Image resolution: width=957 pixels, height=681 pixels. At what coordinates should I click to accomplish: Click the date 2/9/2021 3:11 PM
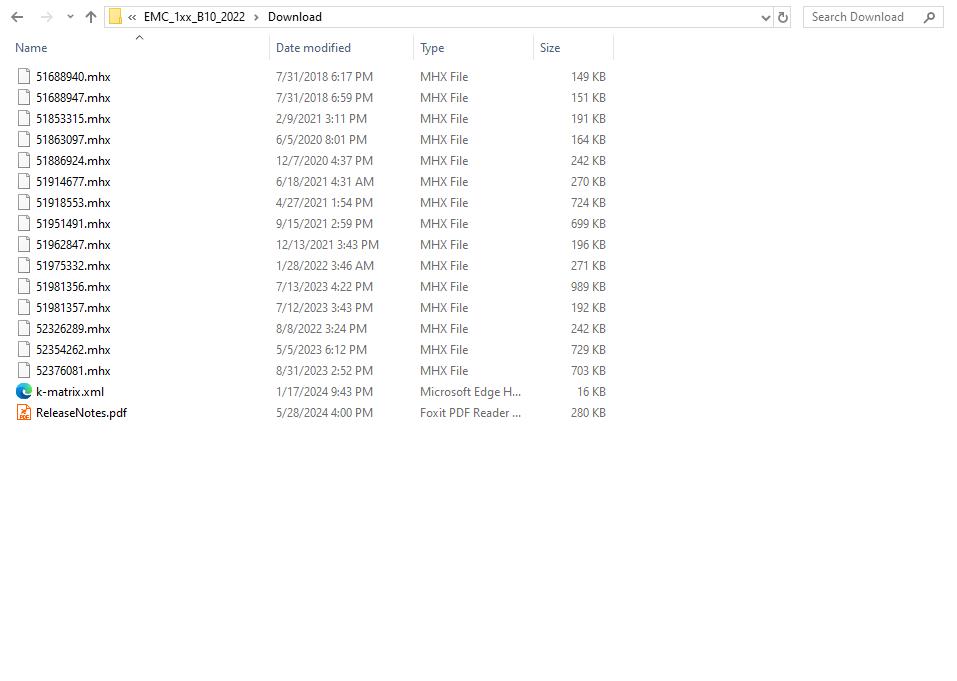tap(321, 118)
